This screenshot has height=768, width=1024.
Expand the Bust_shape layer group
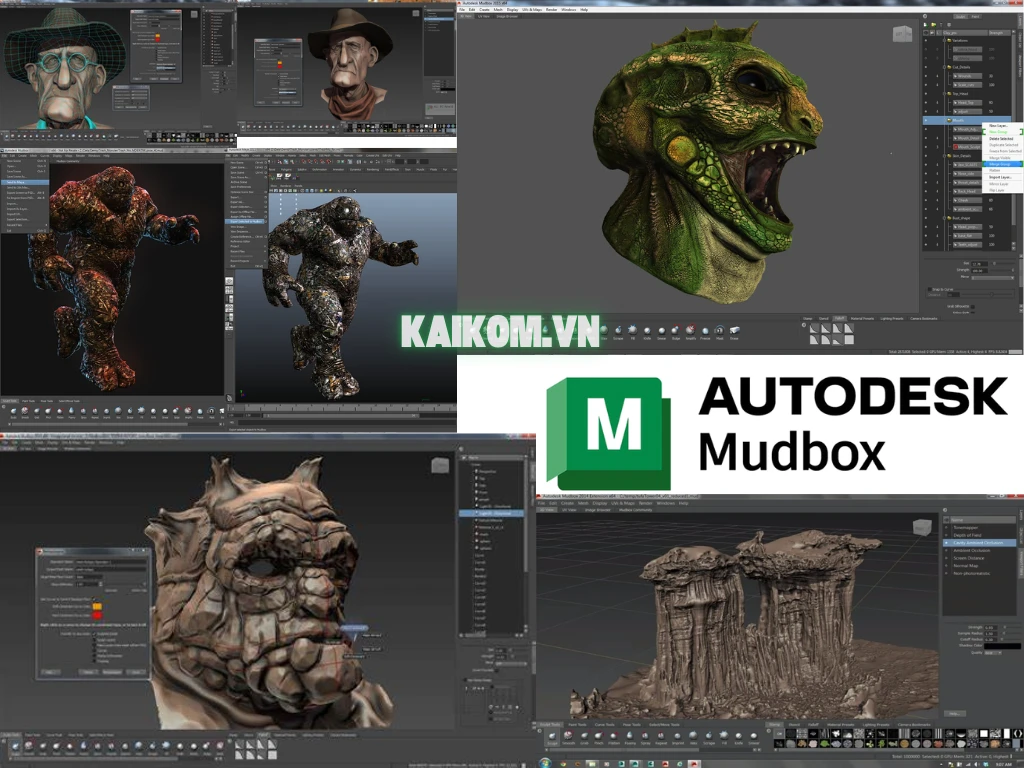[x=943, y=218]
